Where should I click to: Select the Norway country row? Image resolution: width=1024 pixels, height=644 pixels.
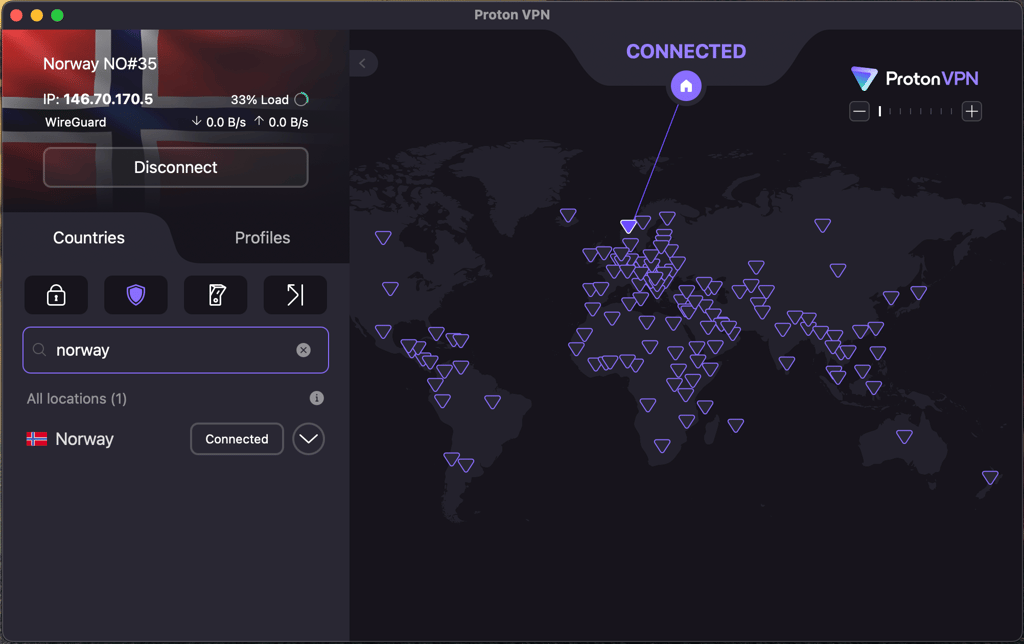coord(174,439)
